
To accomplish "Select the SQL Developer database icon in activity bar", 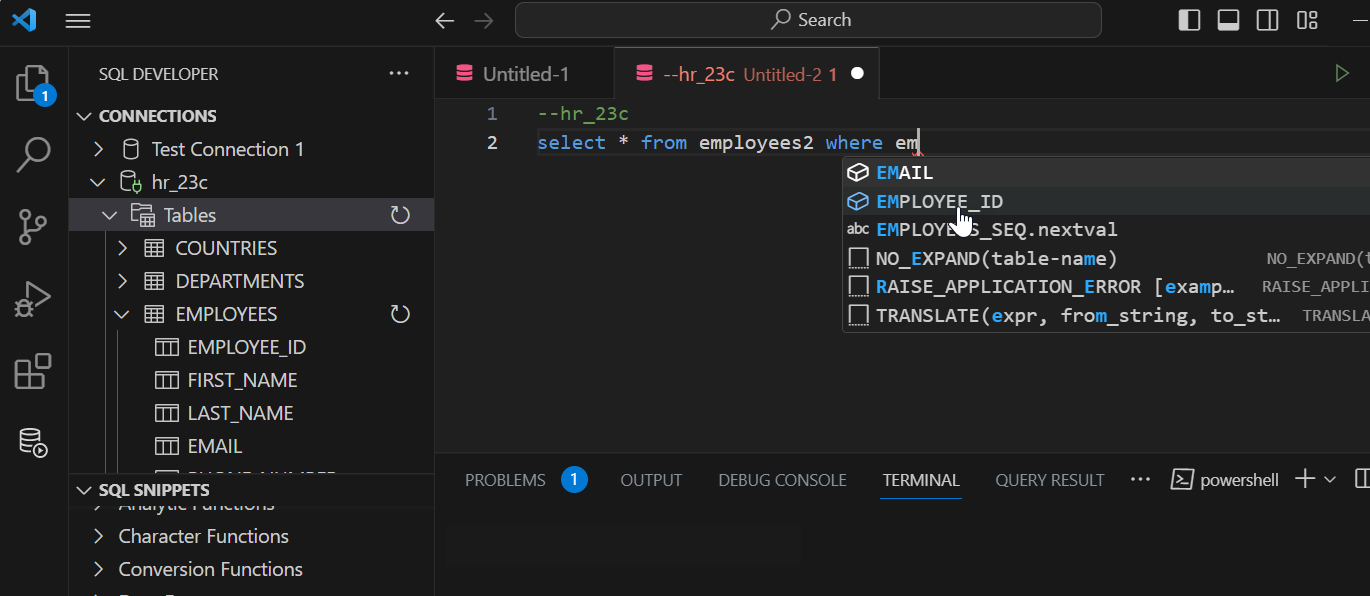I will coord(33,442).
